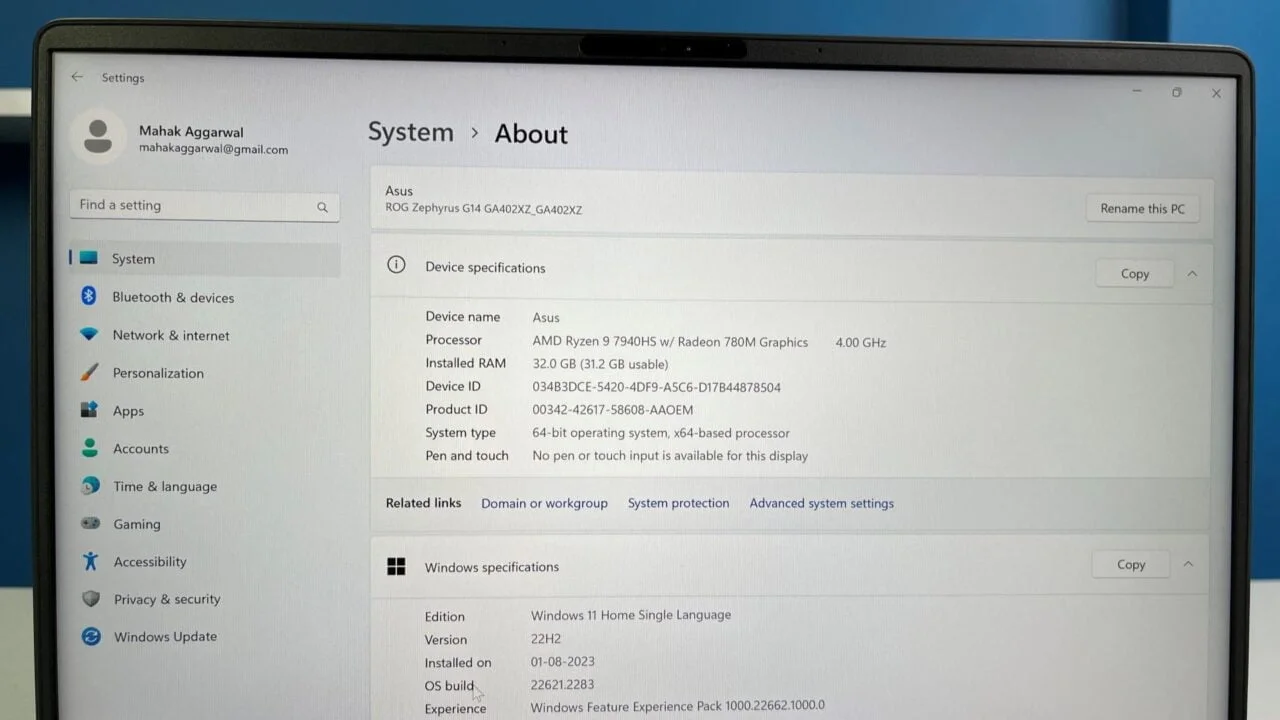Click Rename this PC button
Screen dimensions: 1280x720
[1142, 208]
